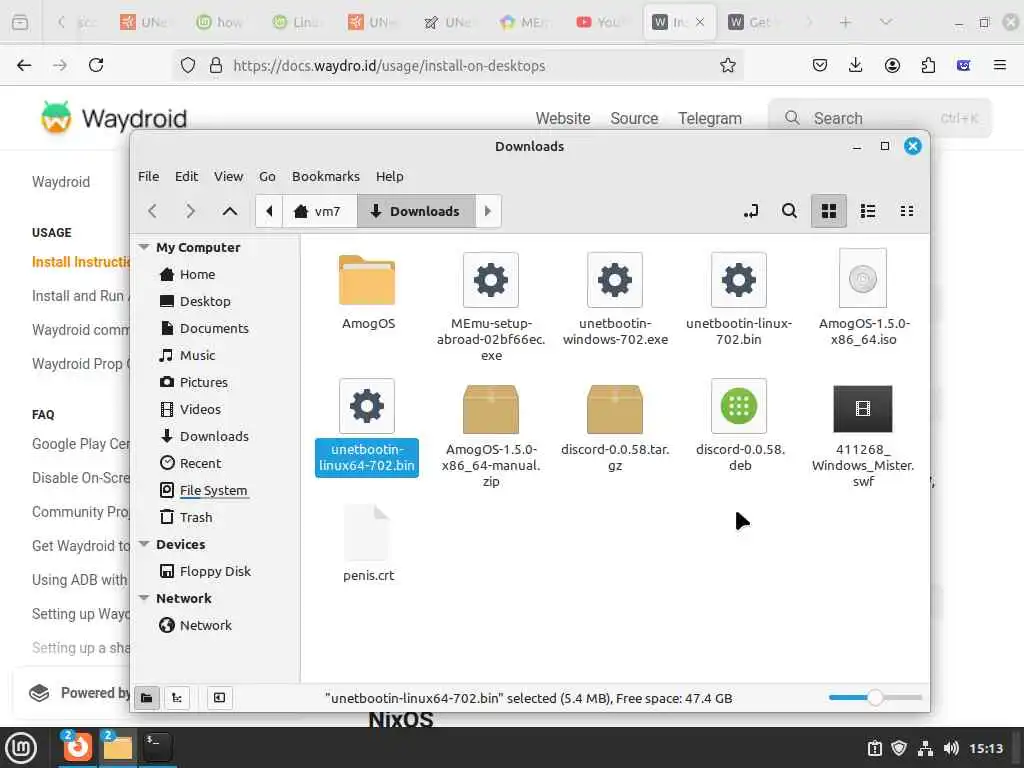The width and height of the screenshot is (1024, 768).
Task: Open browser downloads panel
Action: [x=856, y=65]
